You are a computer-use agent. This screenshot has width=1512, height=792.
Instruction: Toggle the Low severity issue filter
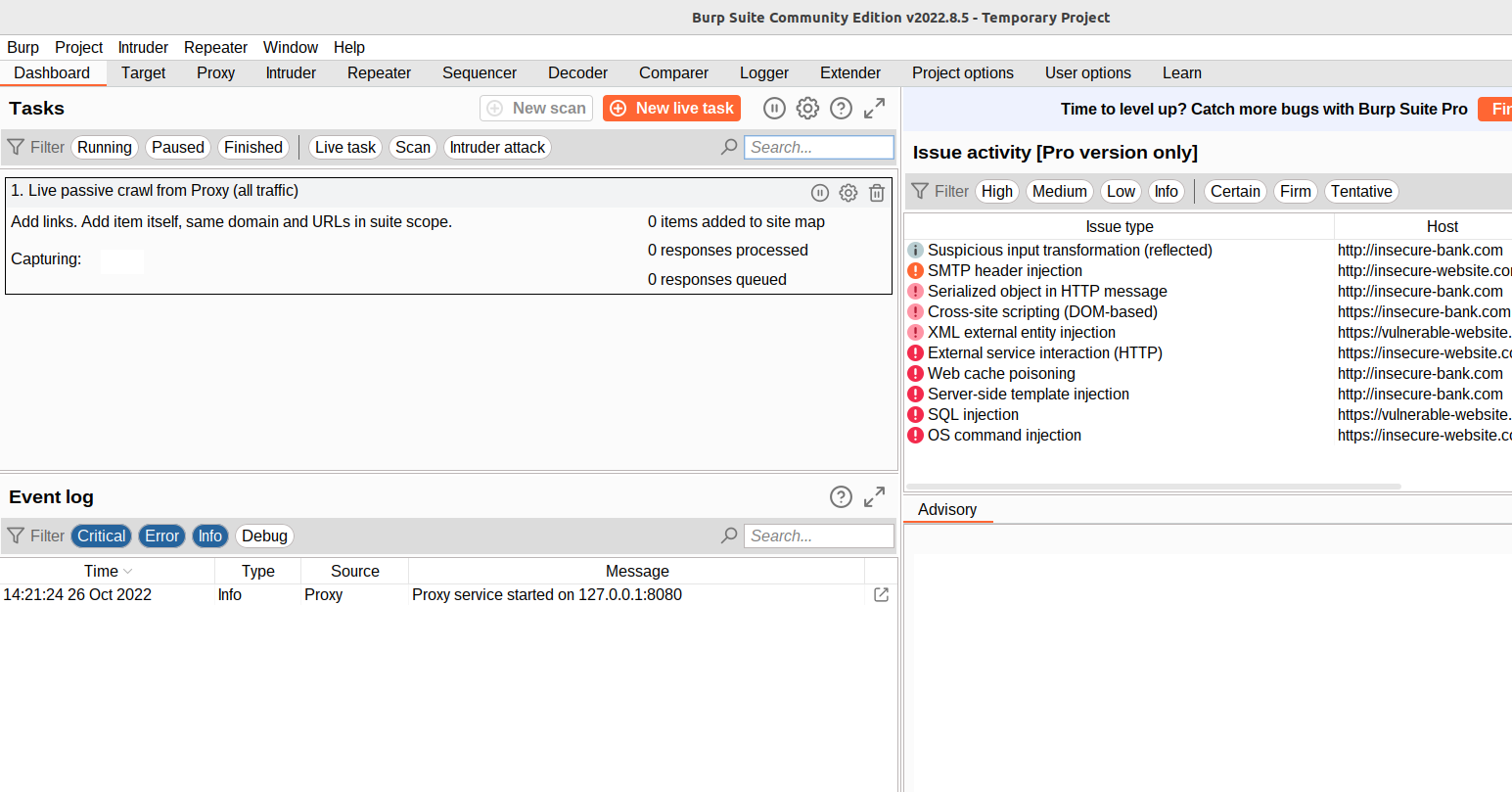(x=1122, y=191)
